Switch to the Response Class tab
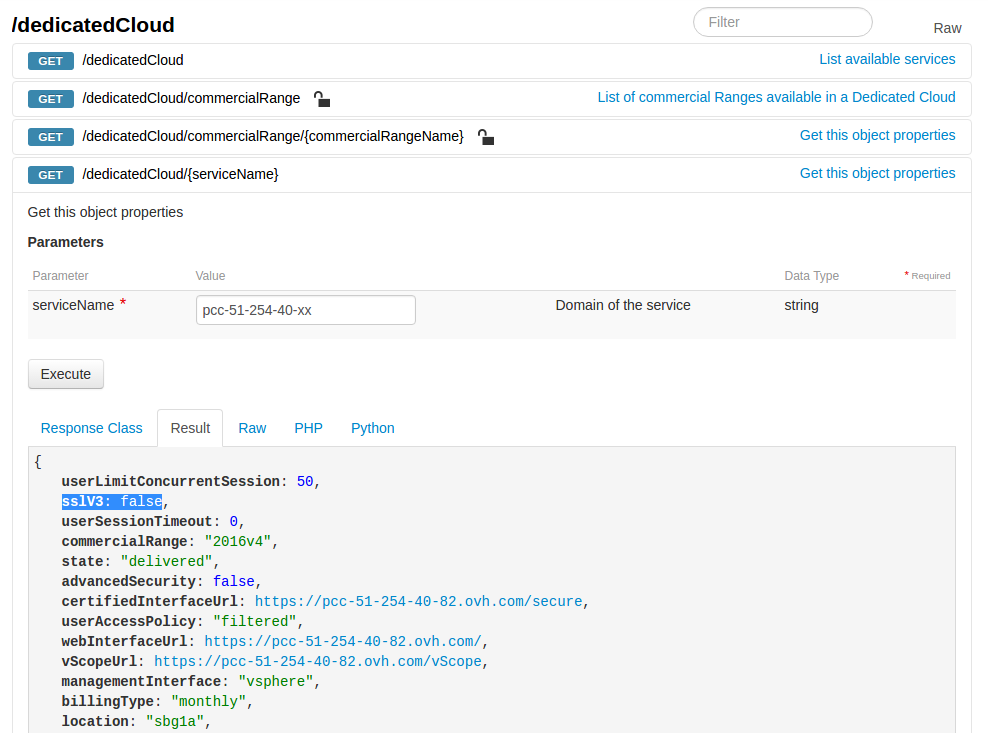988x733 pixels. click(91, 428)
